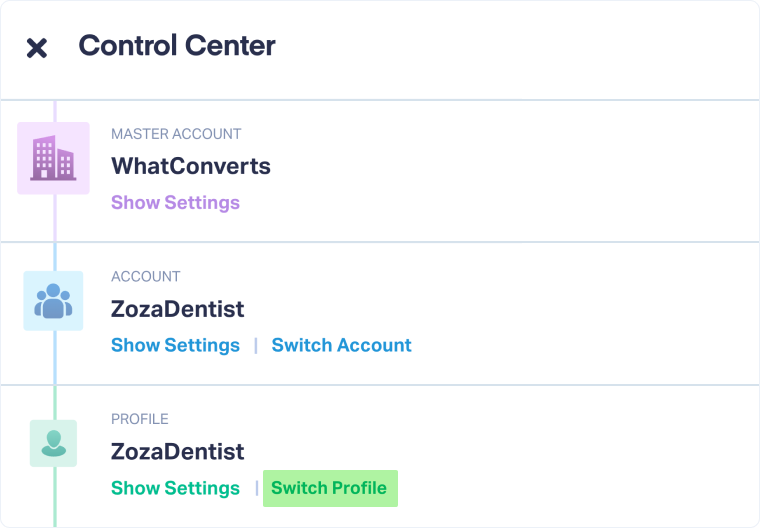Click the blue timeline line below the people icon
This screenshot has width=760, height=528.
[x=55, y=358]
